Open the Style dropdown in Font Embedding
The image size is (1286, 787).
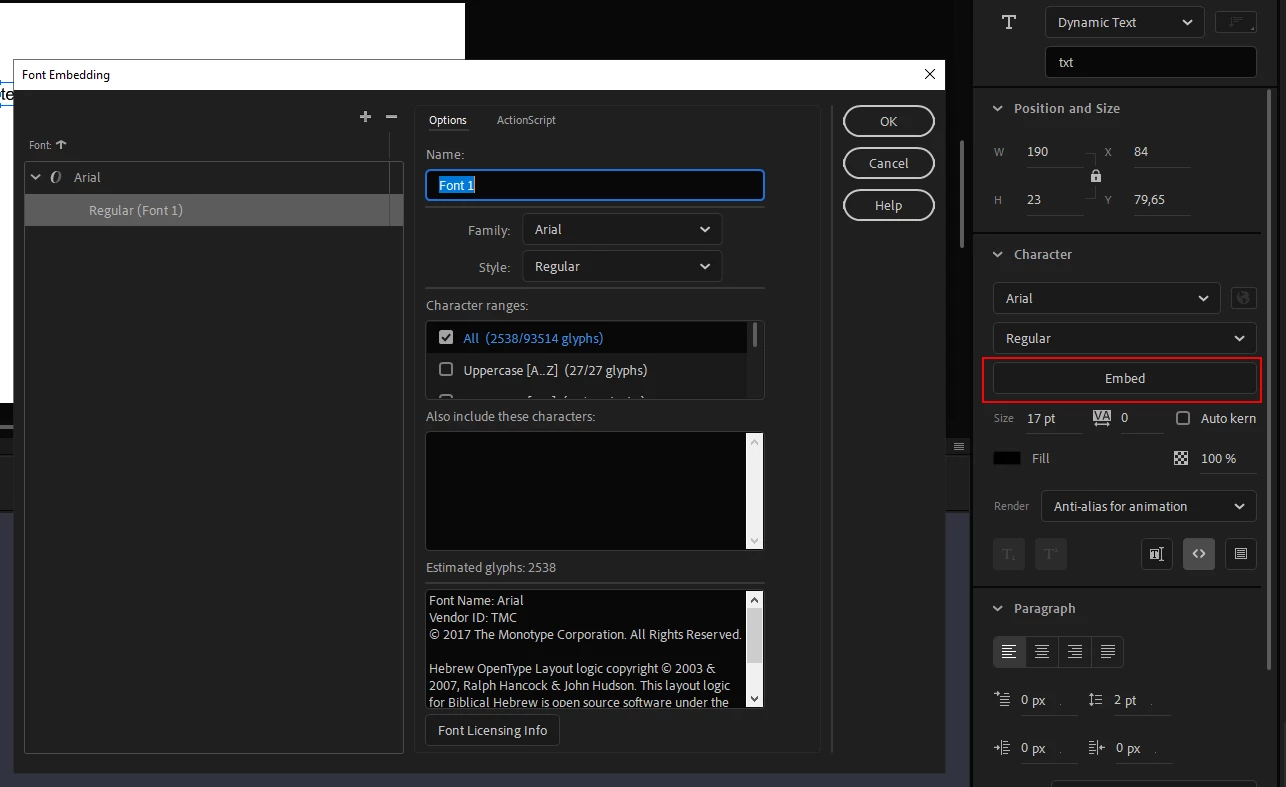(x=622, y=266)
